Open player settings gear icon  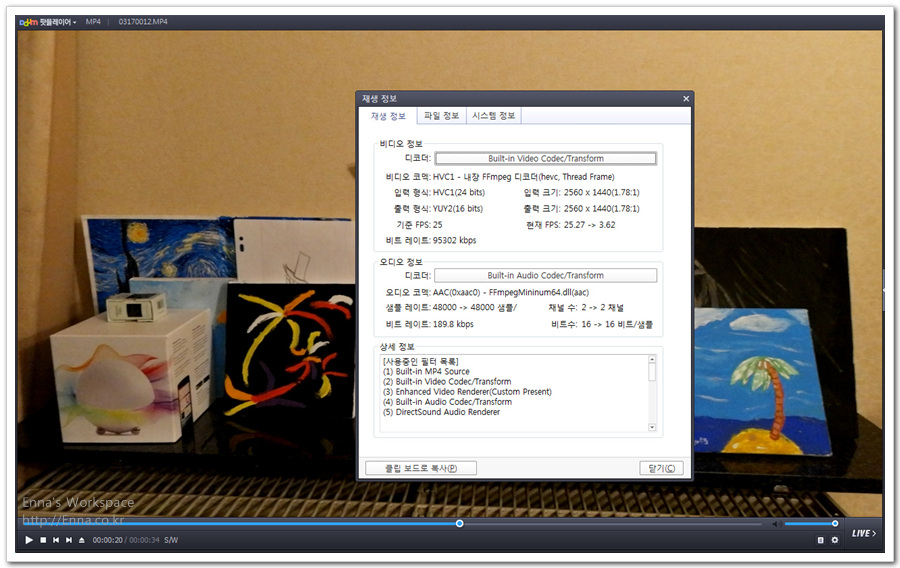pos(835,540)
